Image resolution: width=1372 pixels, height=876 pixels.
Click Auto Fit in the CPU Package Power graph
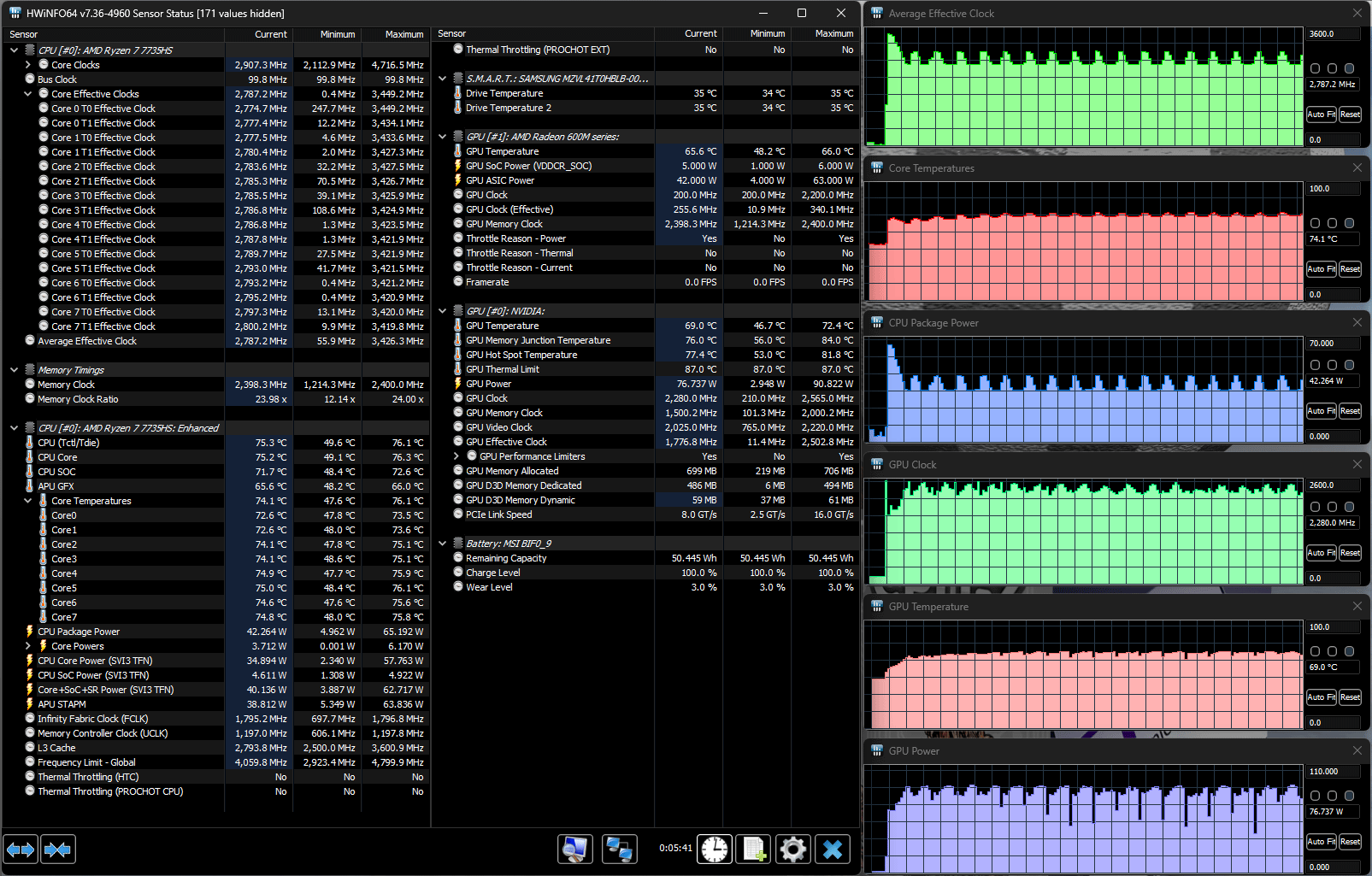(x=1322, y=411)
